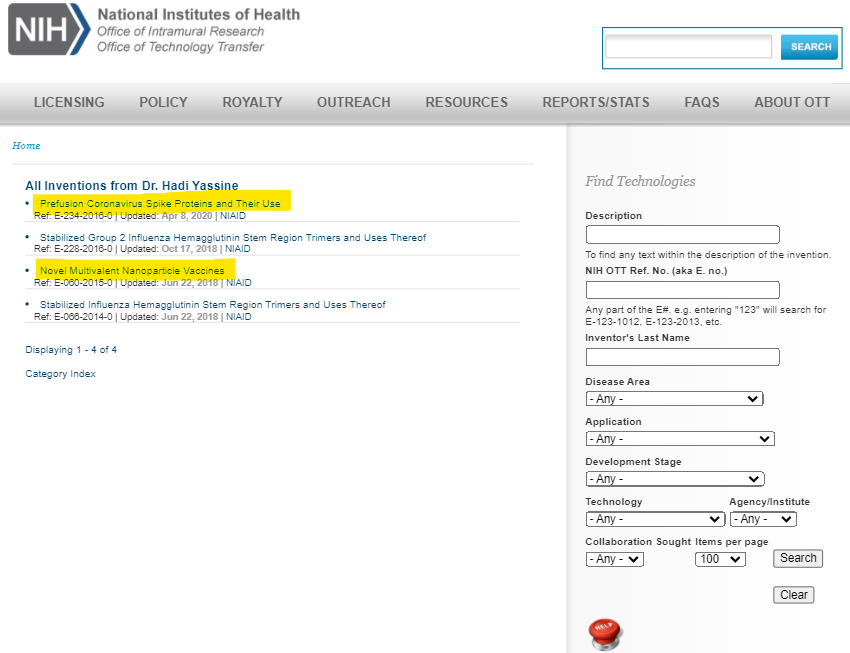Open Stabilized Influenza Hemagglutinin Stem Region Trimers link

[212, 305]
